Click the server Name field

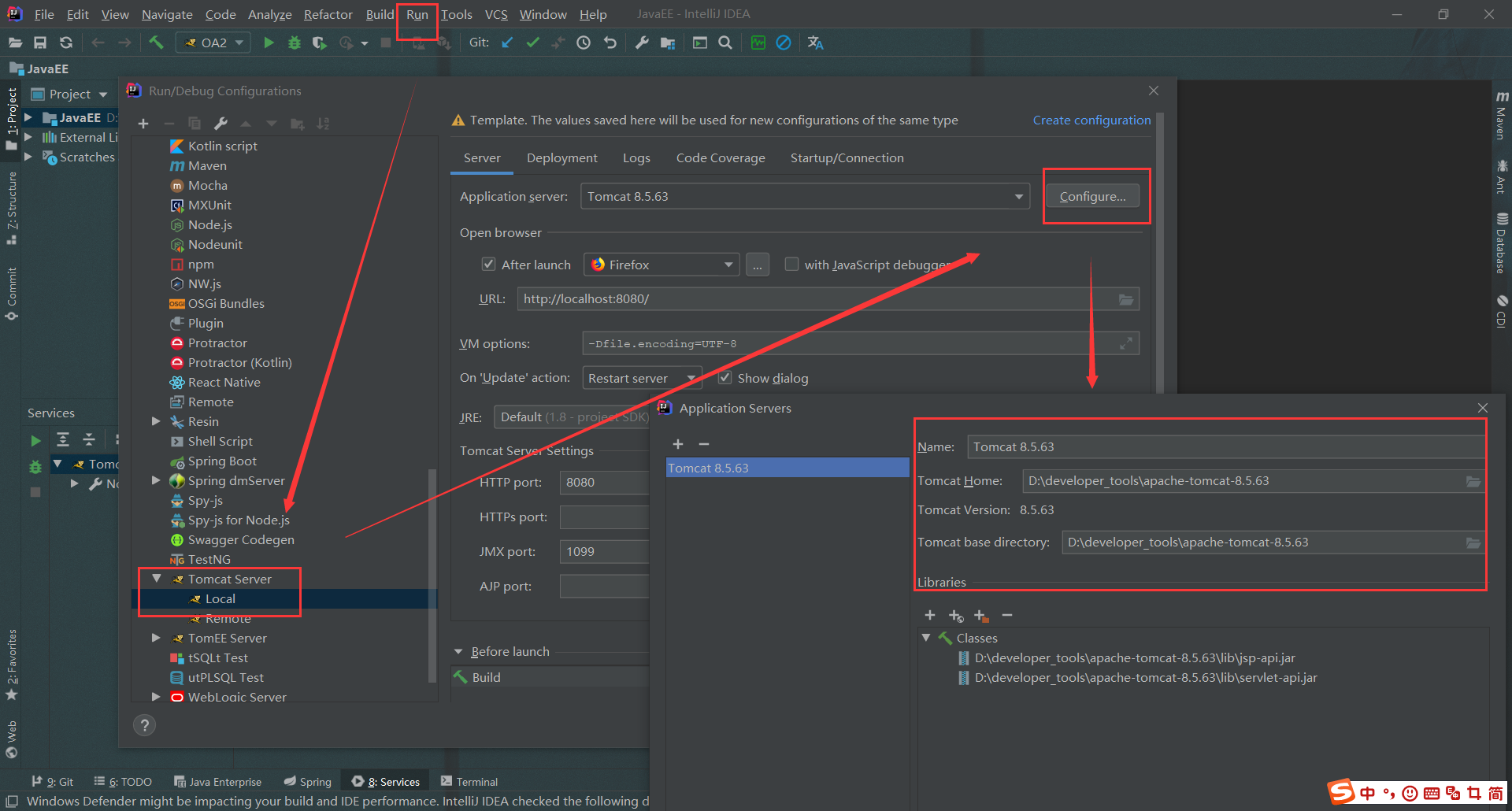1225,447
